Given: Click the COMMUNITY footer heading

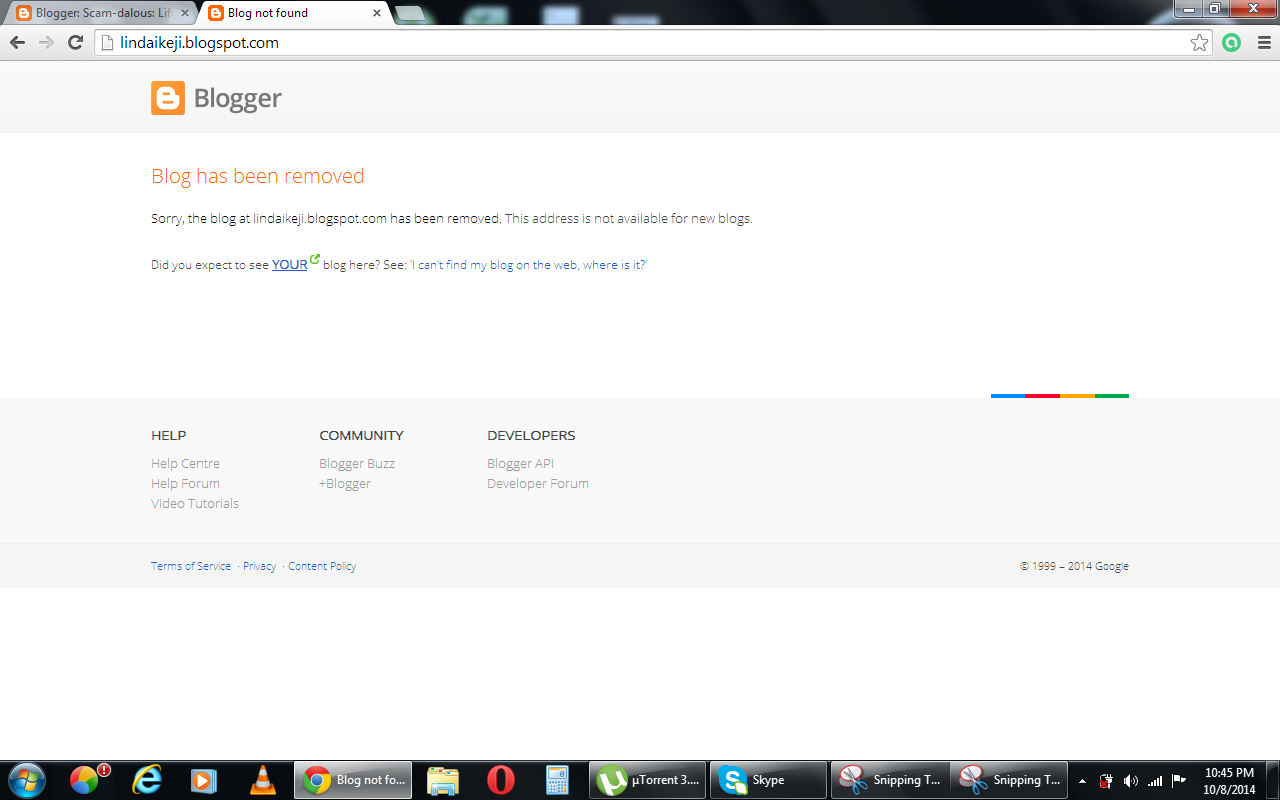Looking at the screenshot, I should (361, 435).
